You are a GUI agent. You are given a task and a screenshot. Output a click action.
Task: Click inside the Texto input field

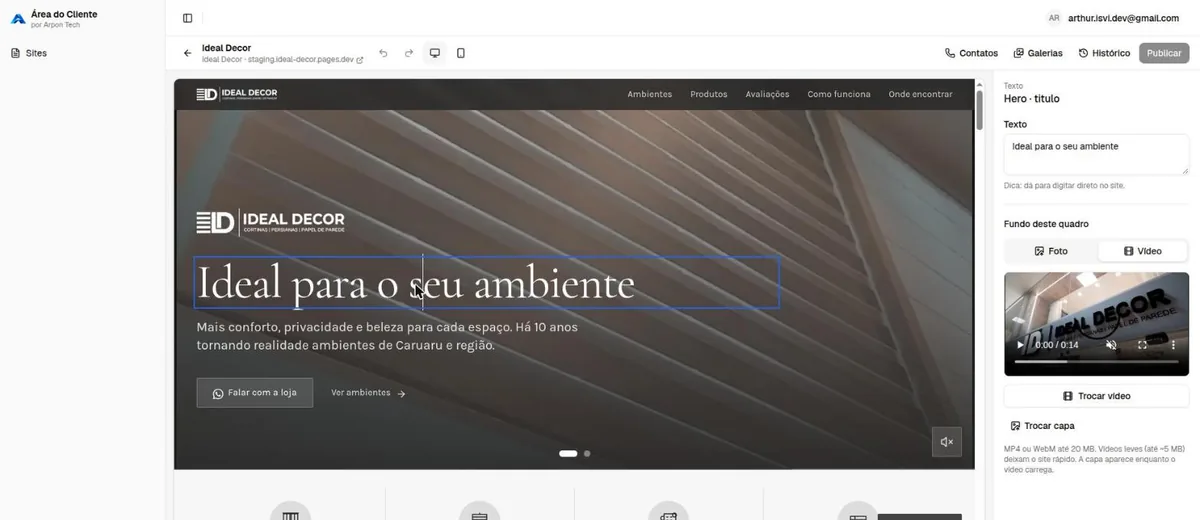pyautogui.click(x=1096, y=155)
